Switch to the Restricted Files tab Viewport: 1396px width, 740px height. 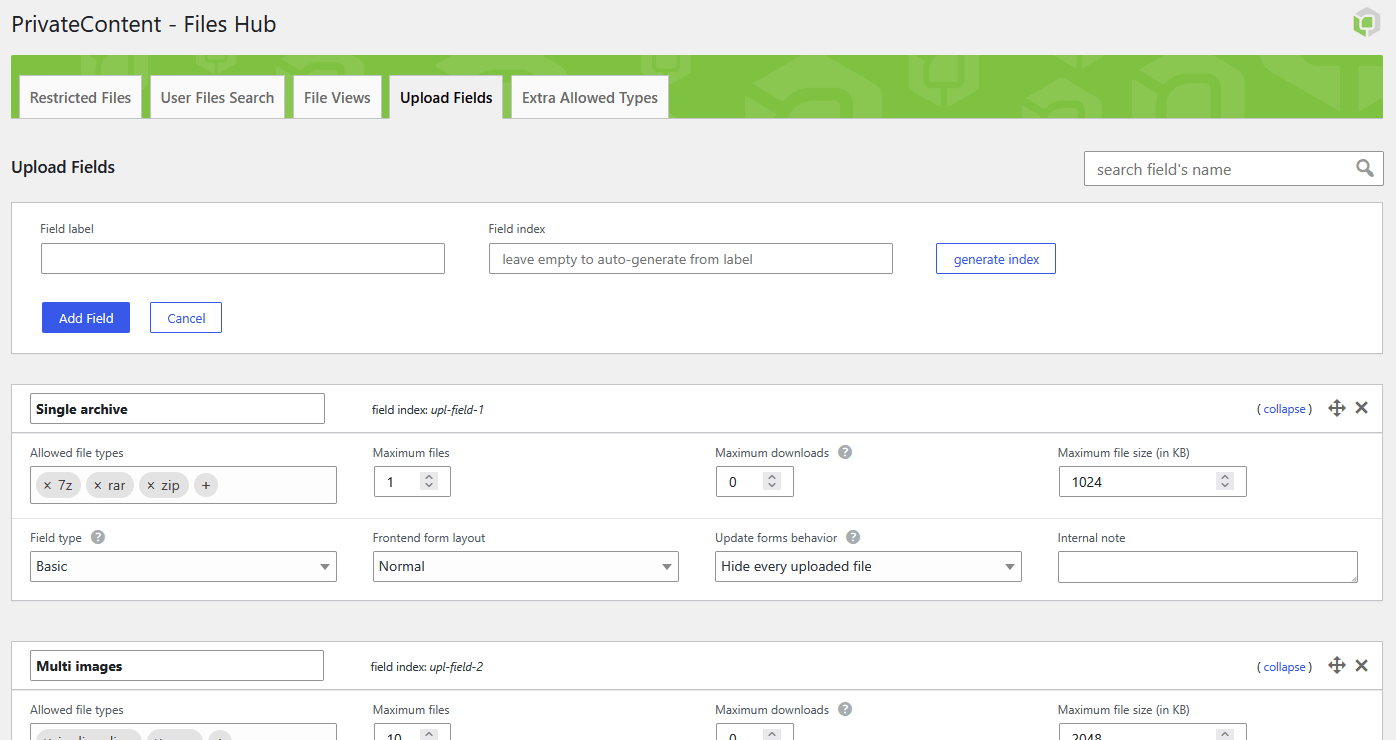tap(81, 97)
